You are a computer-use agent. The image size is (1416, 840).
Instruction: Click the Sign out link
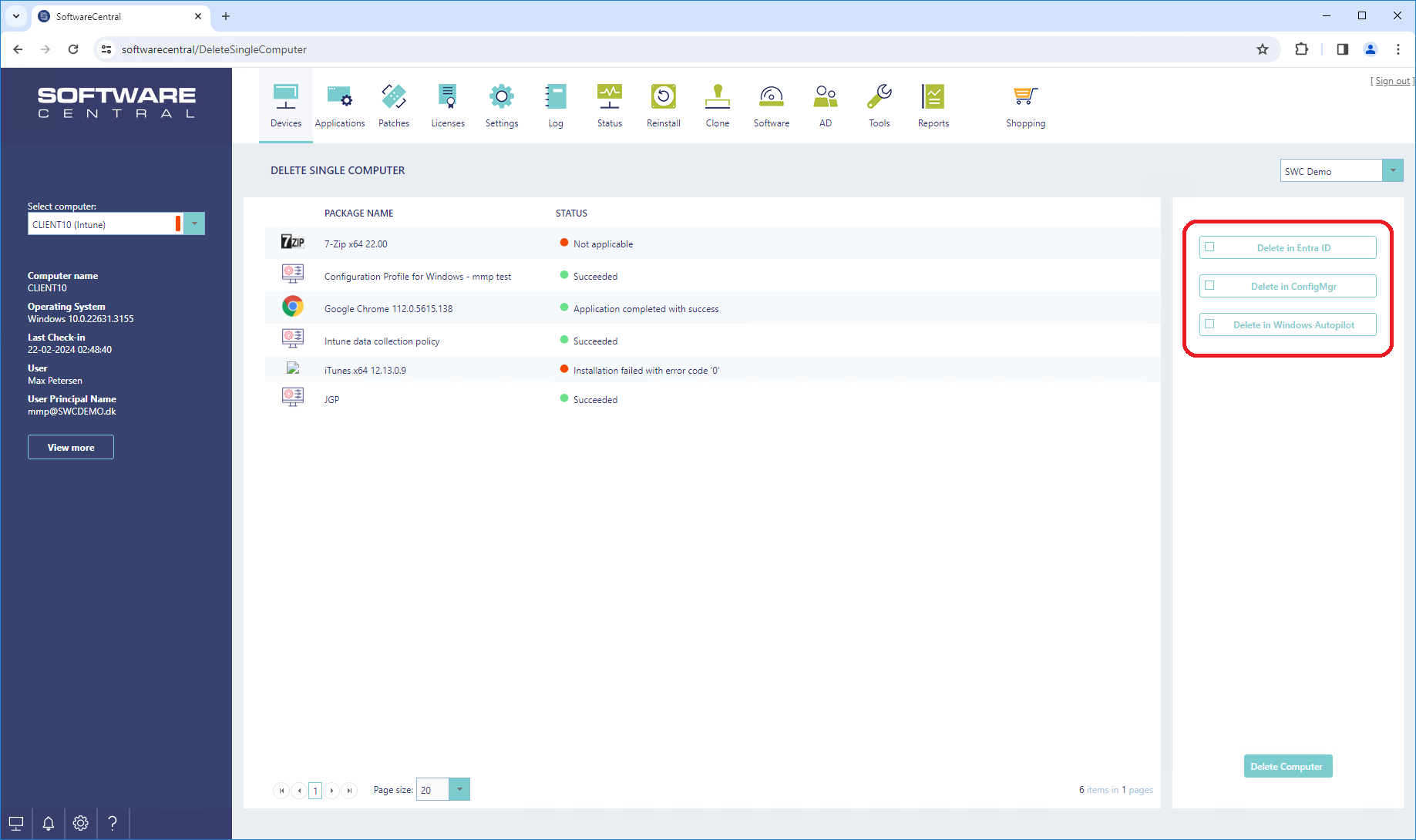[1391, 81]
